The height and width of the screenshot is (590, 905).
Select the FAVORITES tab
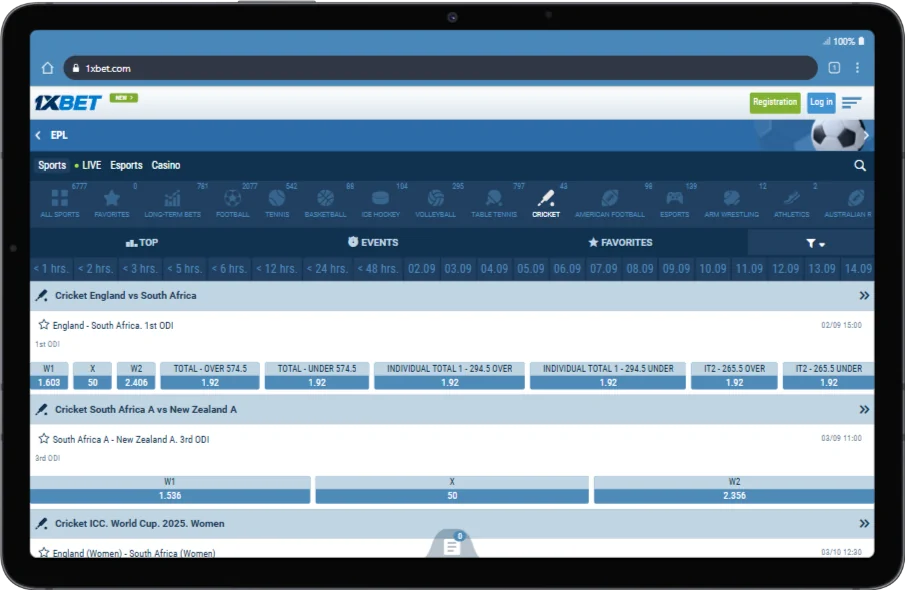click(x=620, y=242)
